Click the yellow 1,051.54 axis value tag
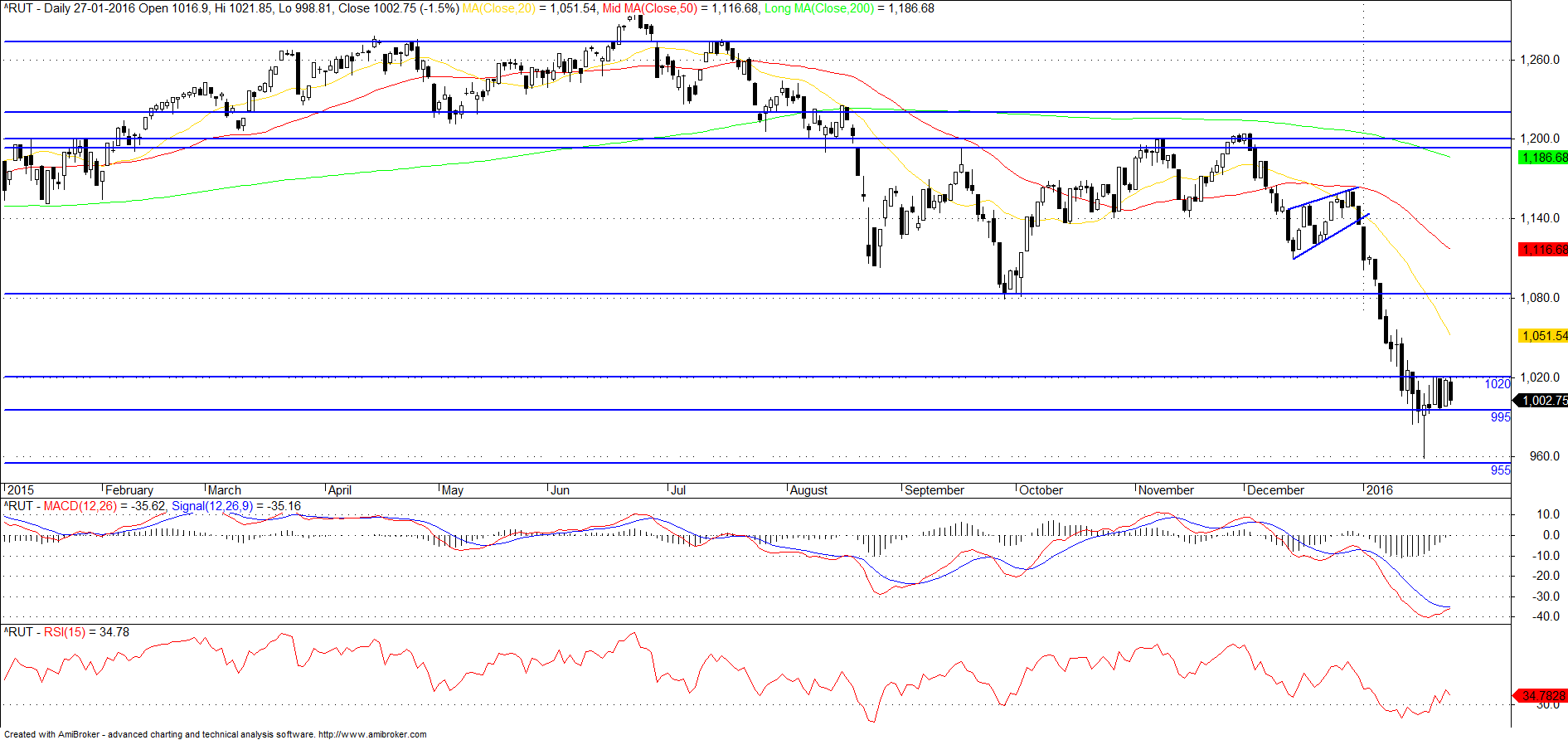Screen dimensions: 1568x740 (1542, 336)
